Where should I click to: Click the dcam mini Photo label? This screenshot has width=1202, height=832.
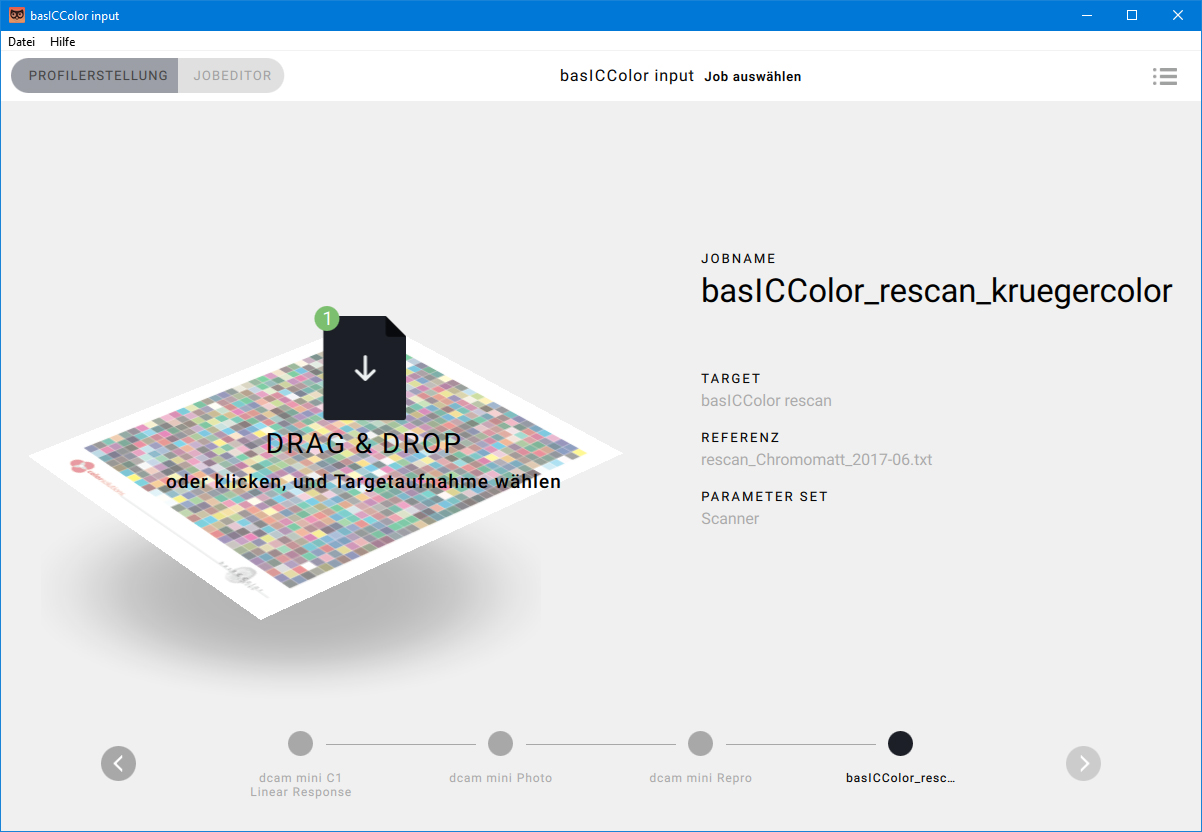[x=500, y=778]
